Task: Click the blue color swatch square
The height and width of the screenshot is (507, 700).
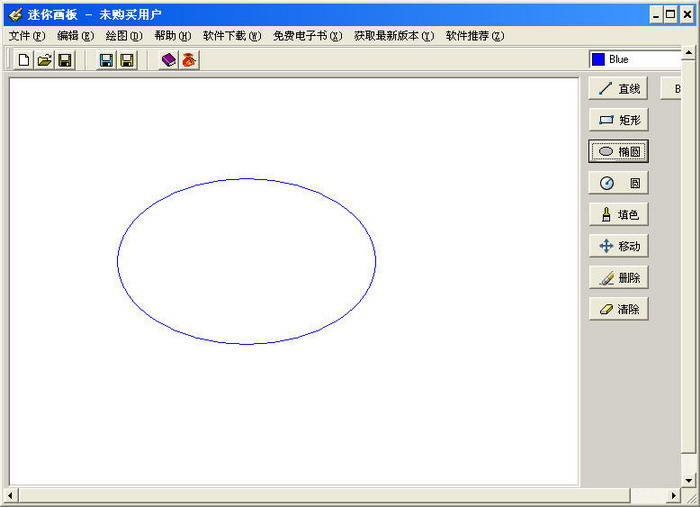Action: pyautogui.click(x=598, y=59)
